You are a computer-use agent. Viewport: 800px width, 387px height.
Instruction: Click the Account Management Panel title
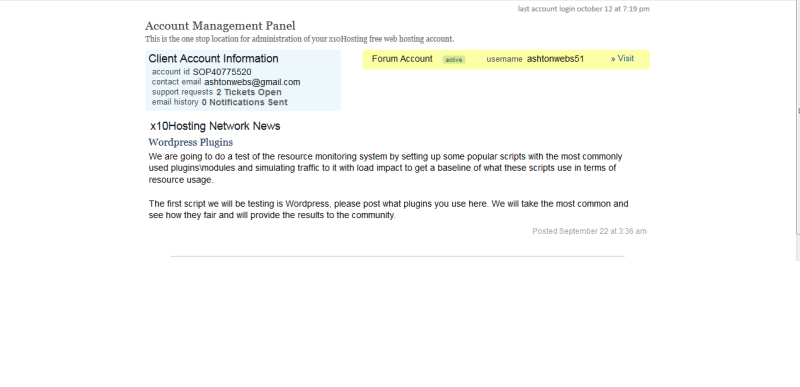pos(220,26)
